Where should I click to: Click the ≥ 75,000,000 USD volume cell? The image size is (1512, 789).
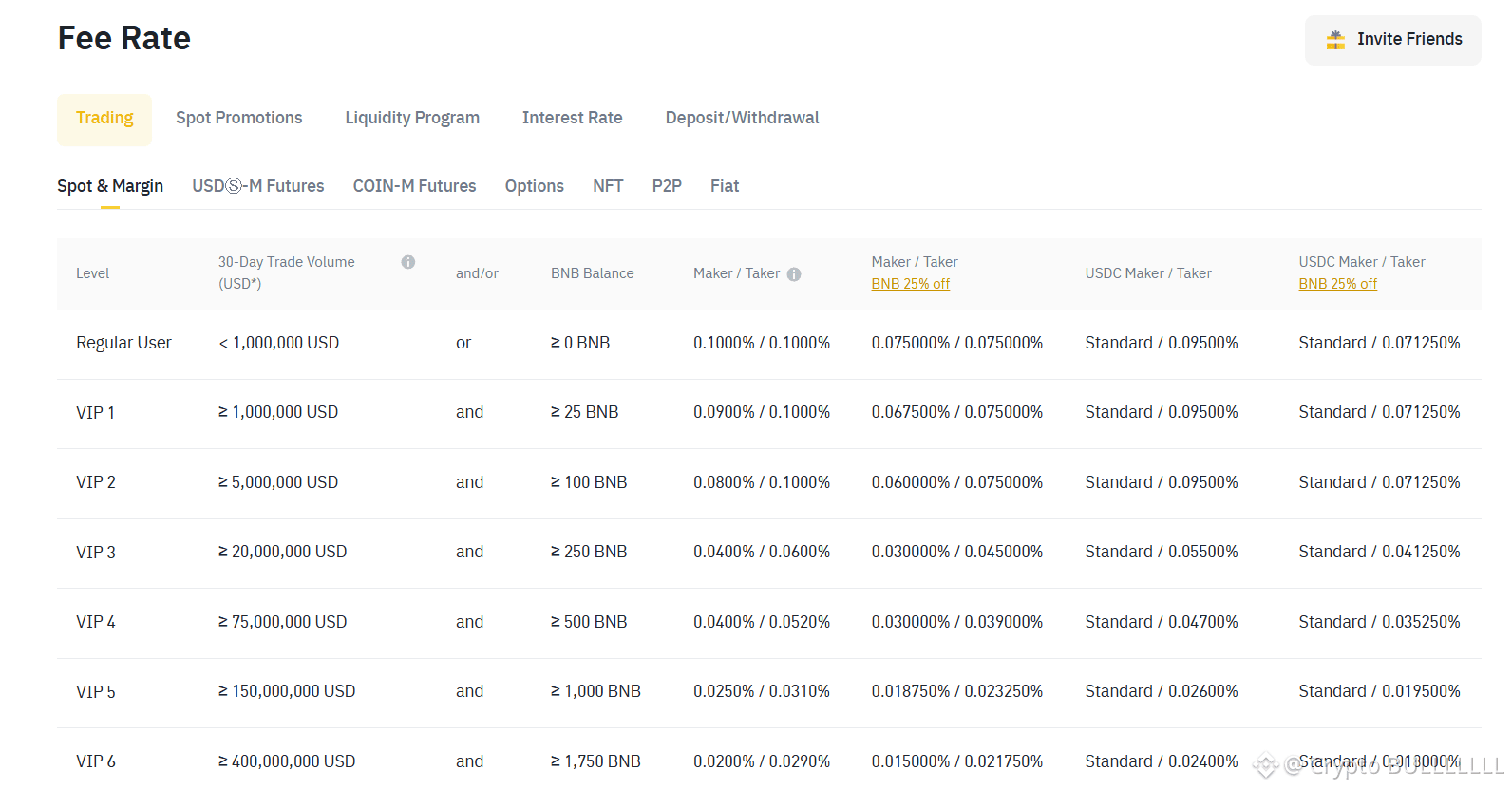[283, 622]
